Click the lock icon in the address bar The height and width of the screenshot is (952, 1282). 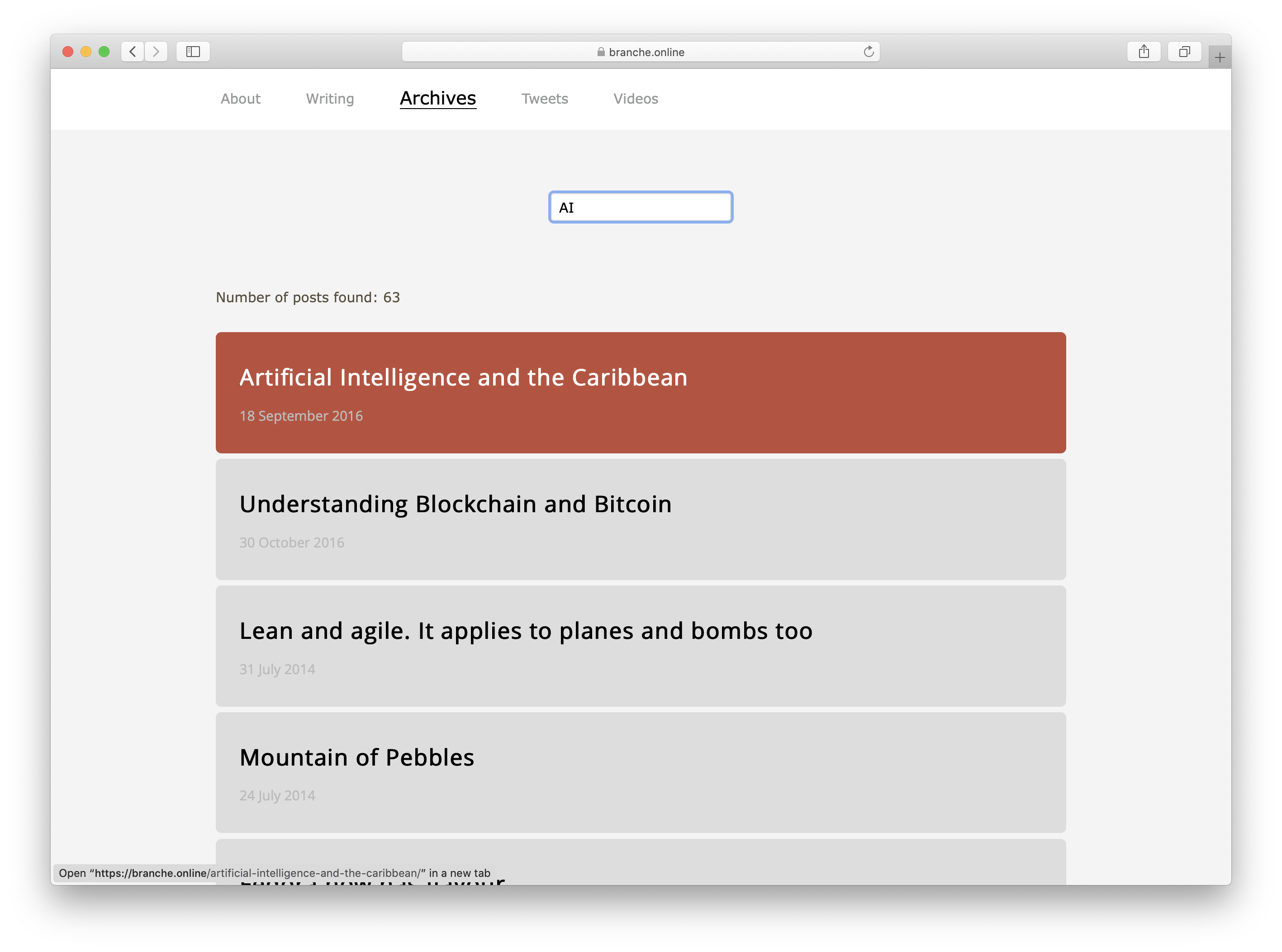[601, 52]
